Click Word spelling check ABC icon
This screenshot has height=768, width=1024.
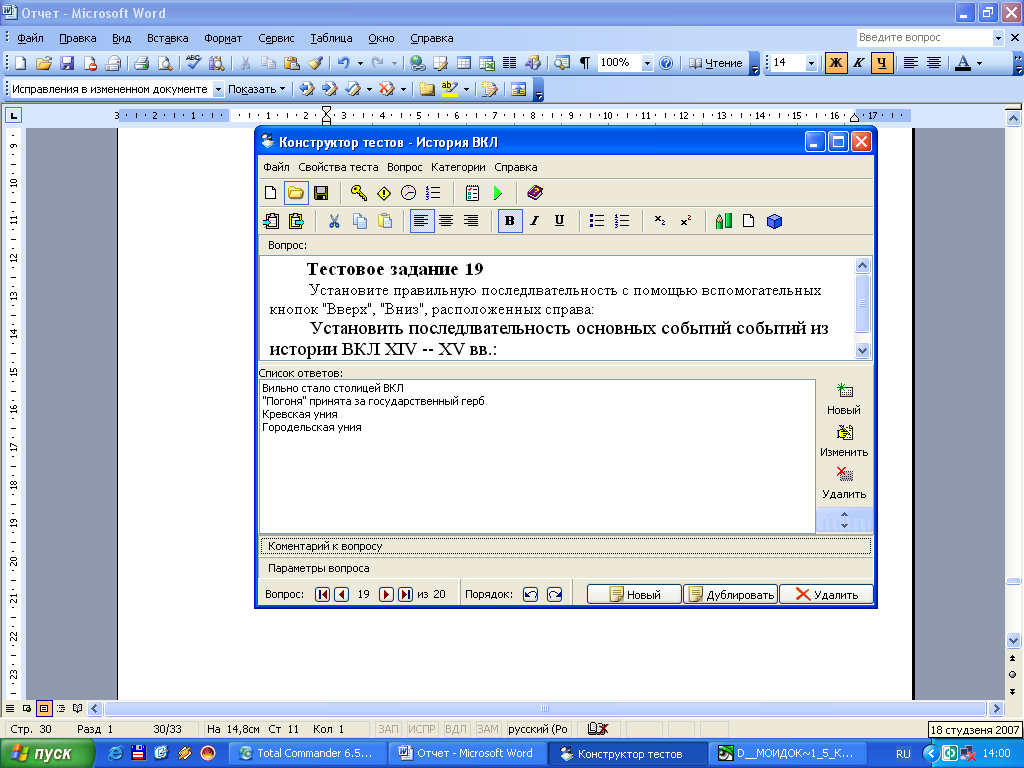click(193, 62)
